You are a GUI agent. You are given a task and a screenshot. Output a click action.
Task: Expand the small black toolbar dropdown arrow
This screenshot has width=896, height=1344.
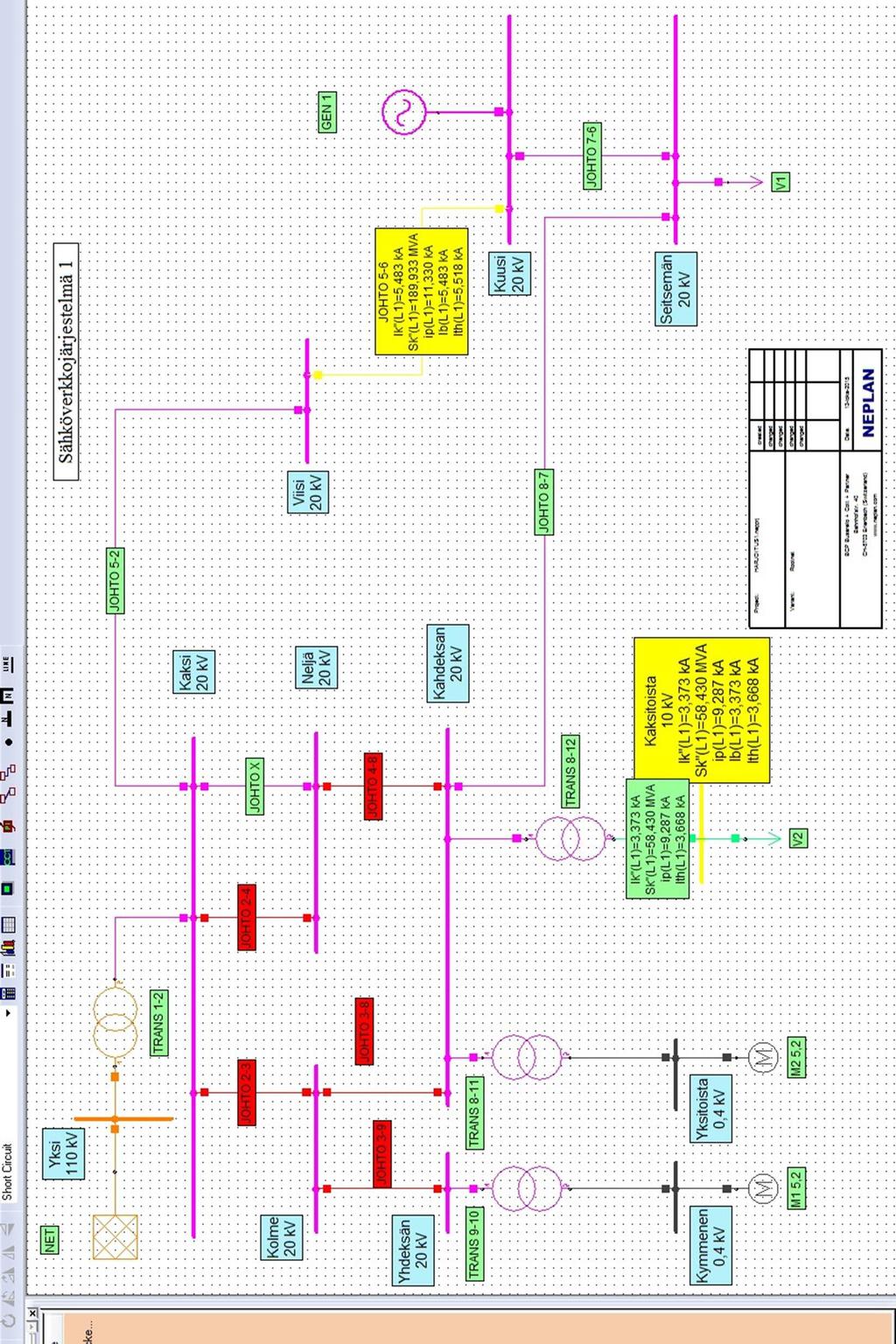tap(8, 1012)
